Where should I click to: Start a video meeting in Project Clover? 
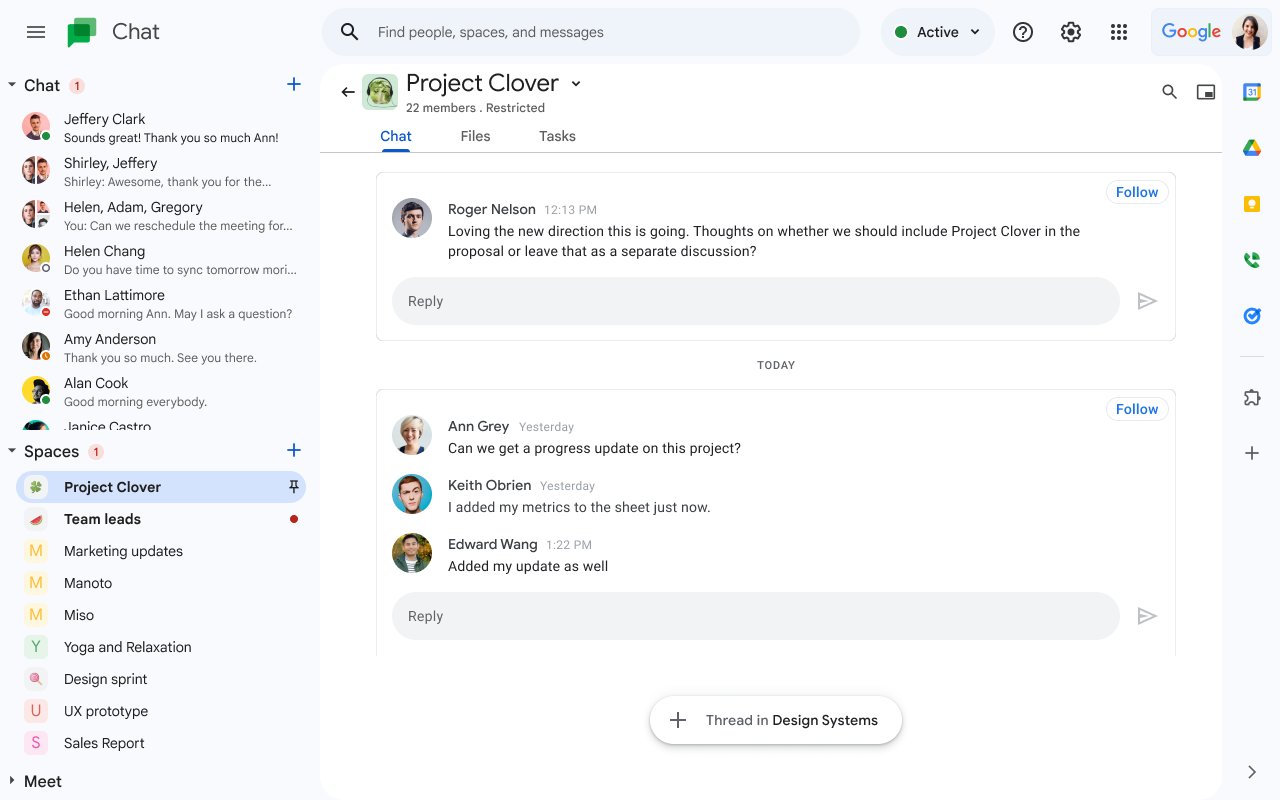point(1205,91)
